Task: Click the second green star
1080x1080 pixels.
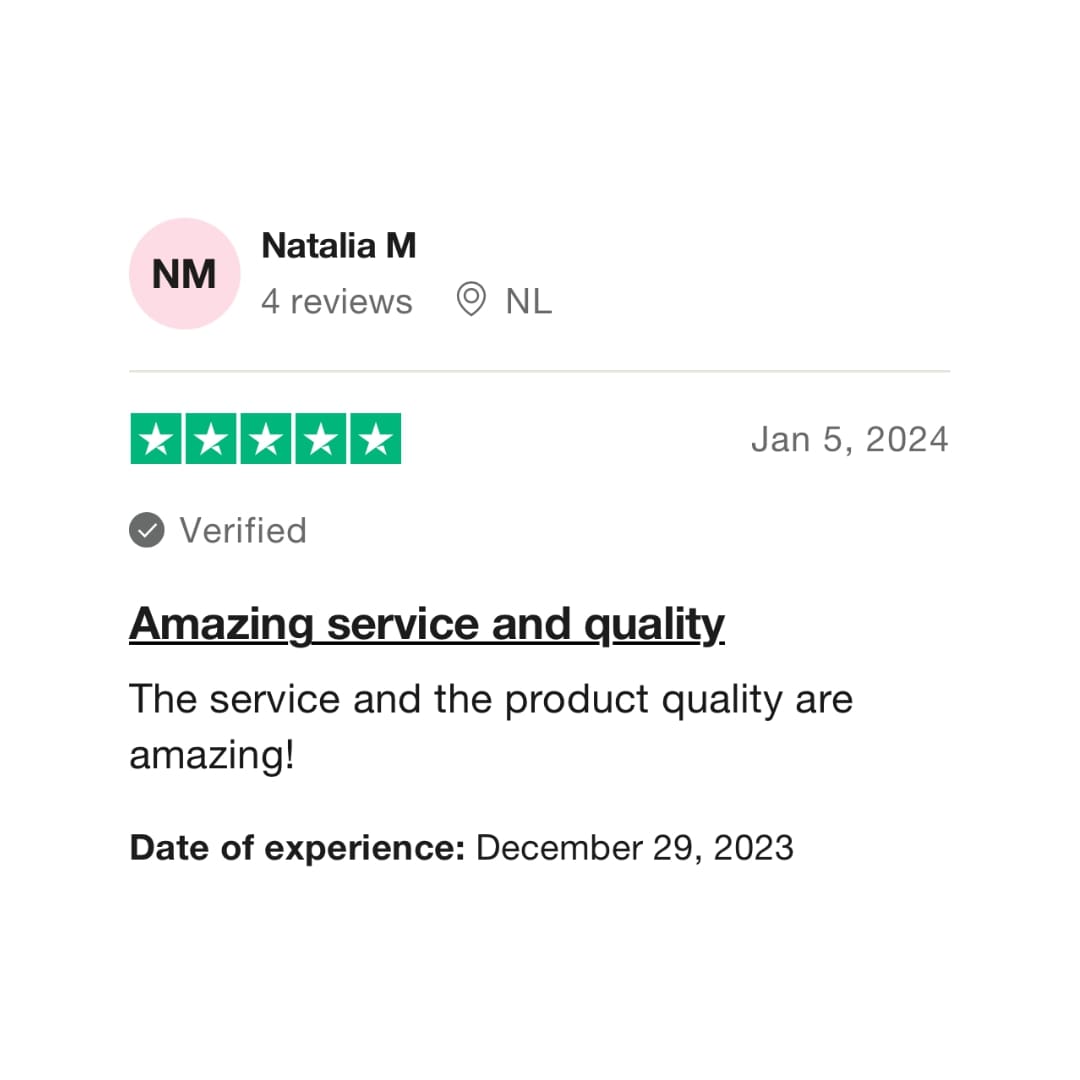Action: pos(211,439)
